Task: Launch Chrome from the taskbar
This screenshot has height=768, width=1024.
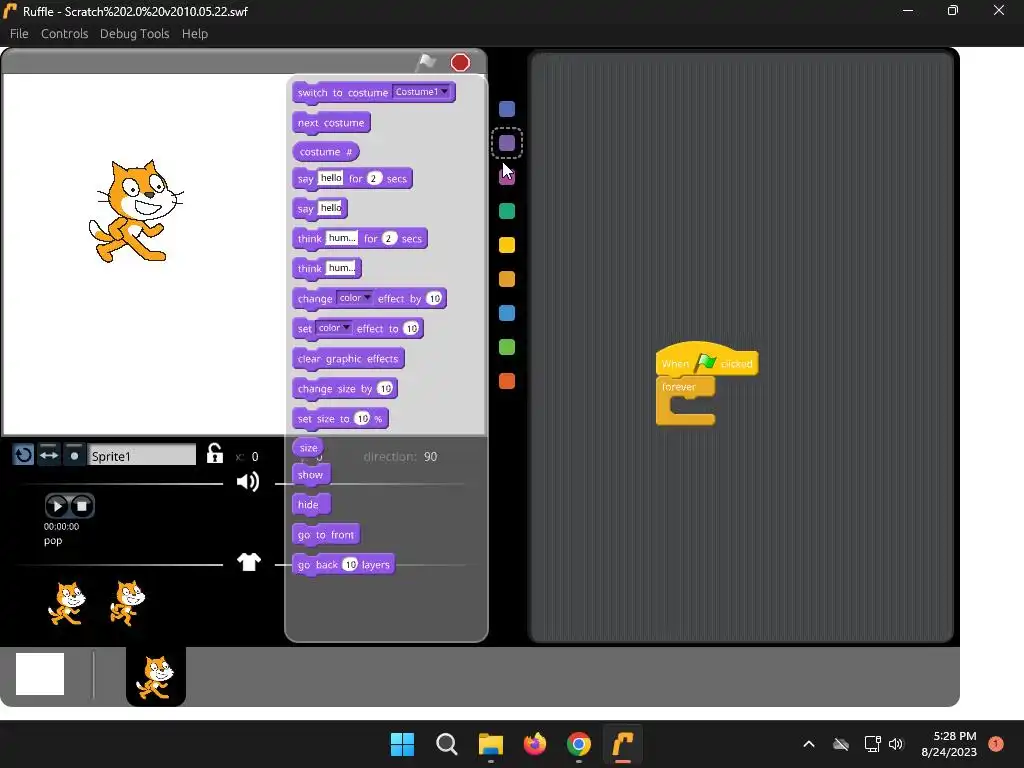Action: [579, 744]
